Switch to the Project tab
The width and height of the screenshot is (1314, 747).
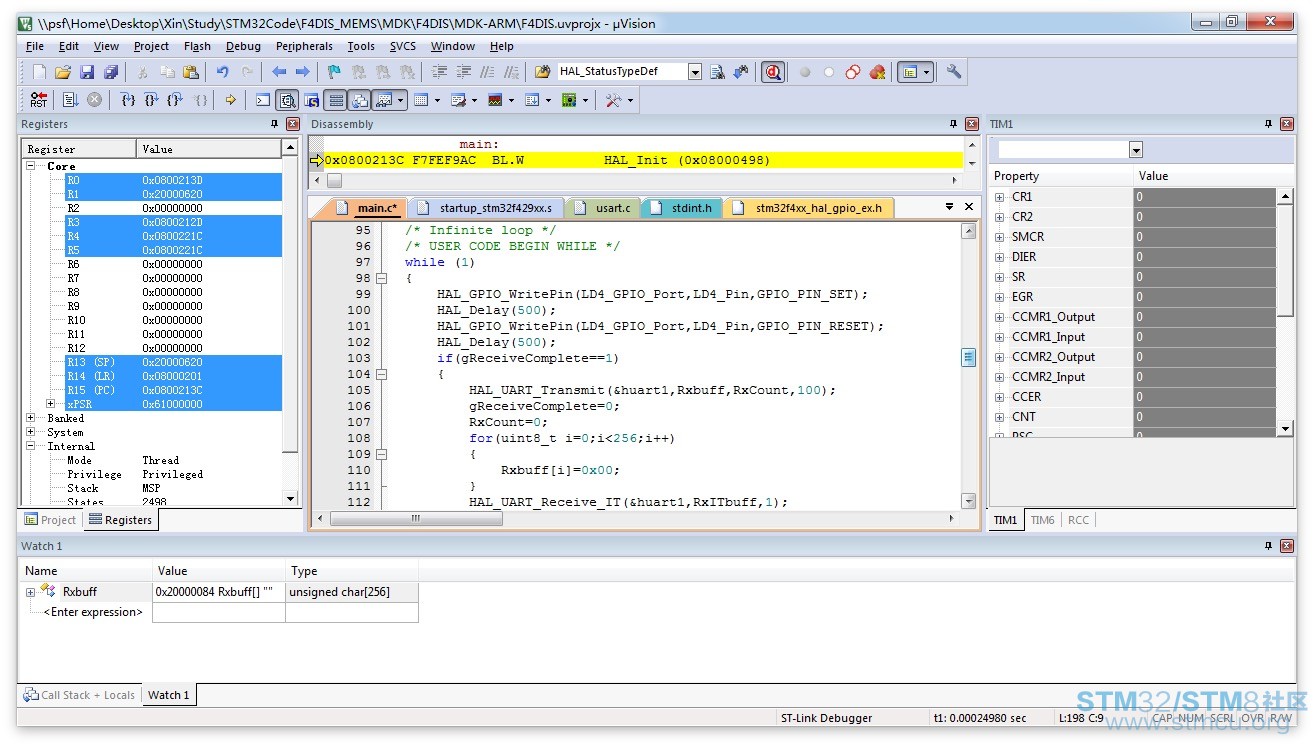[50, 520]
